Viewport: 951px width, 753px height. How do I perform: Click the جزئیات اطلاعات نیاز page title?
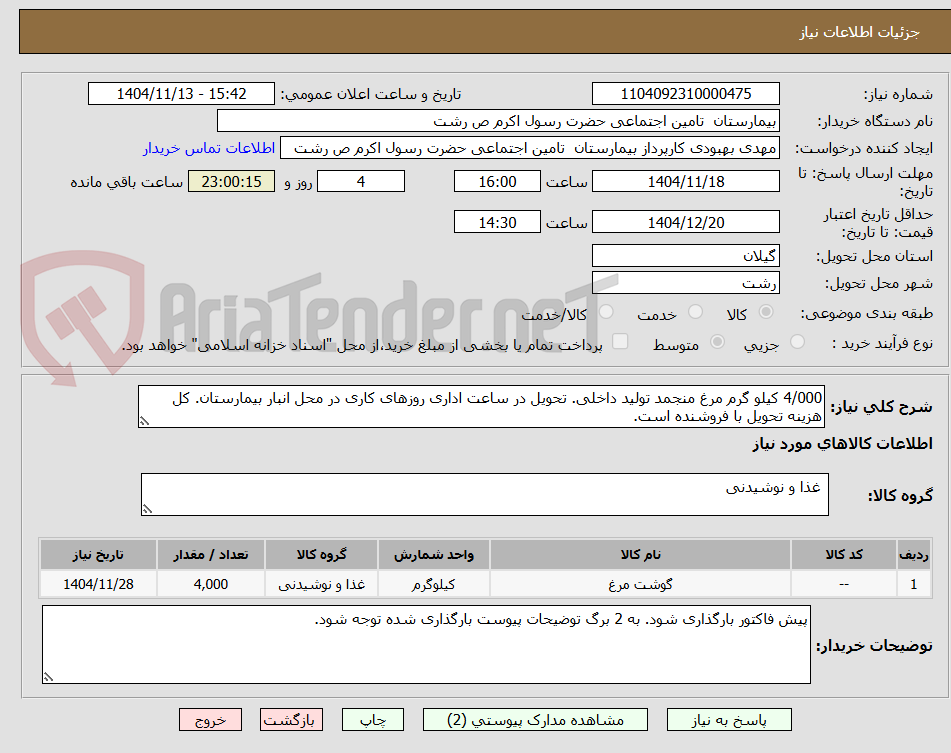[859, 32]
